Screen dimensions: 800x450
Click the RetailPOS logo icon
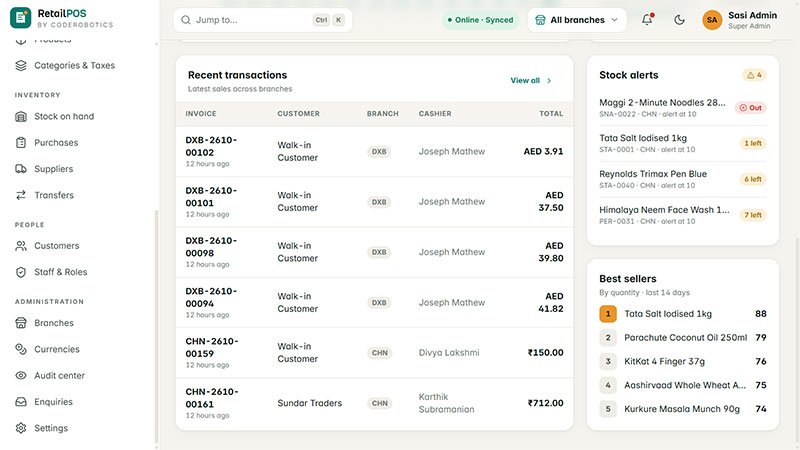pyautogui.click(x=20, y=18)
